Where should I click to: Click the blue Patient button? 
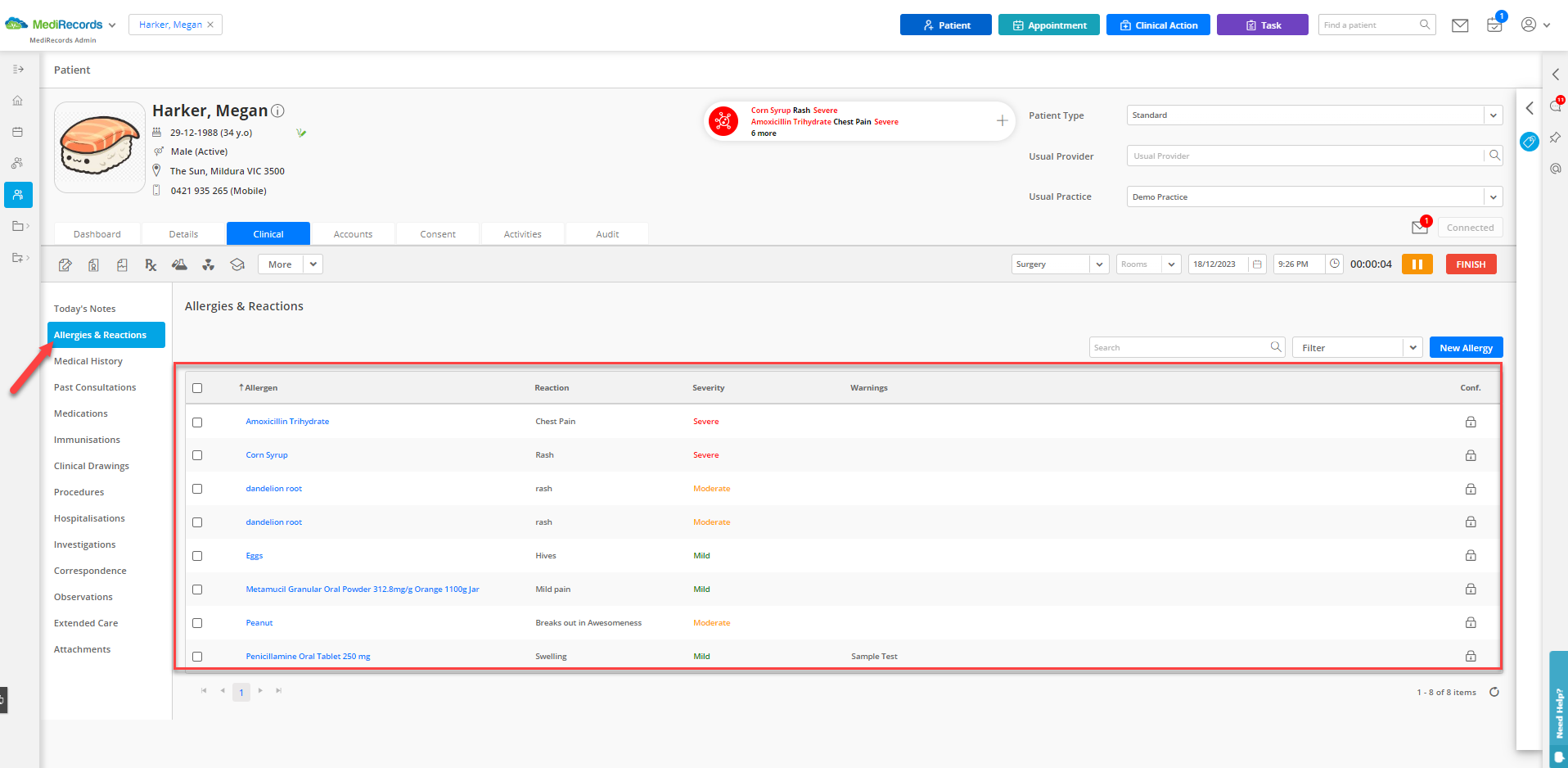pyautogui.click(x=945, y=25)
